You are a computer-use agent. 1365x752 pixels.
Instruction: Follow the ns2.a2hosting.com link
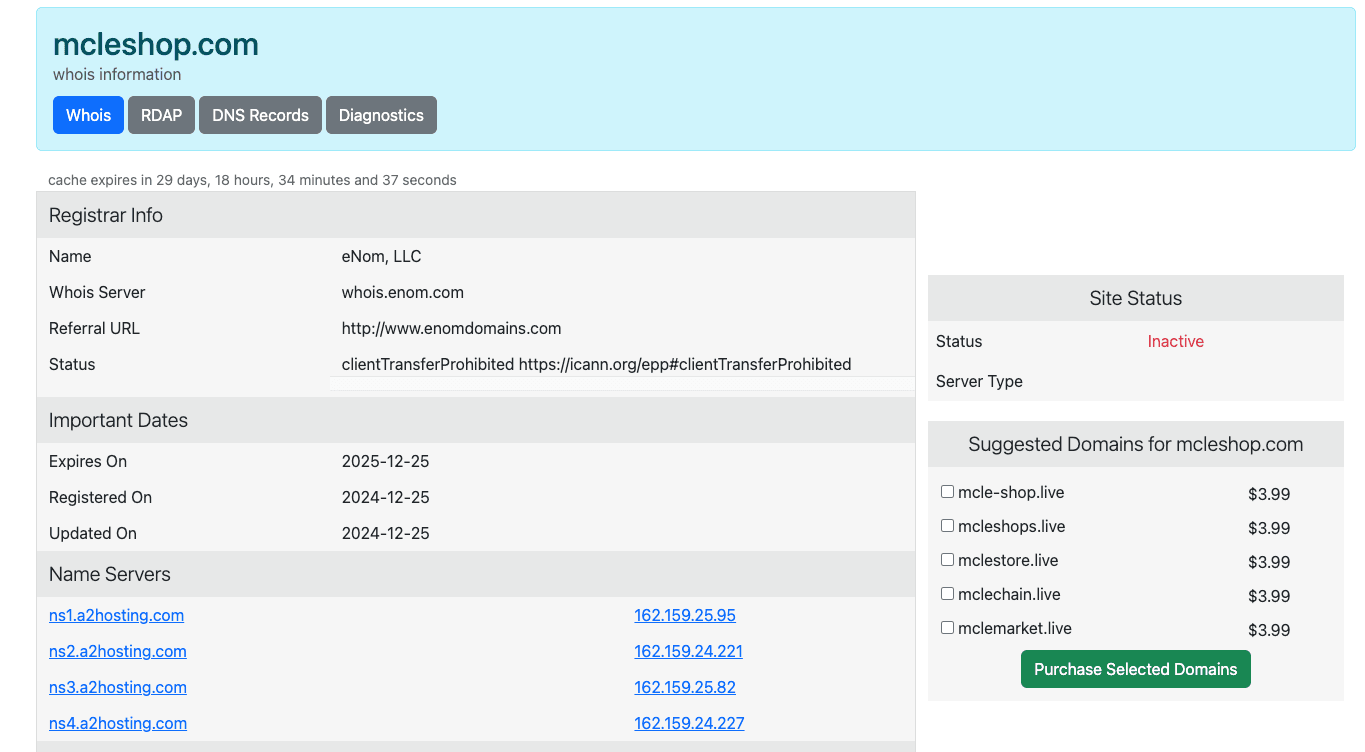117,651
